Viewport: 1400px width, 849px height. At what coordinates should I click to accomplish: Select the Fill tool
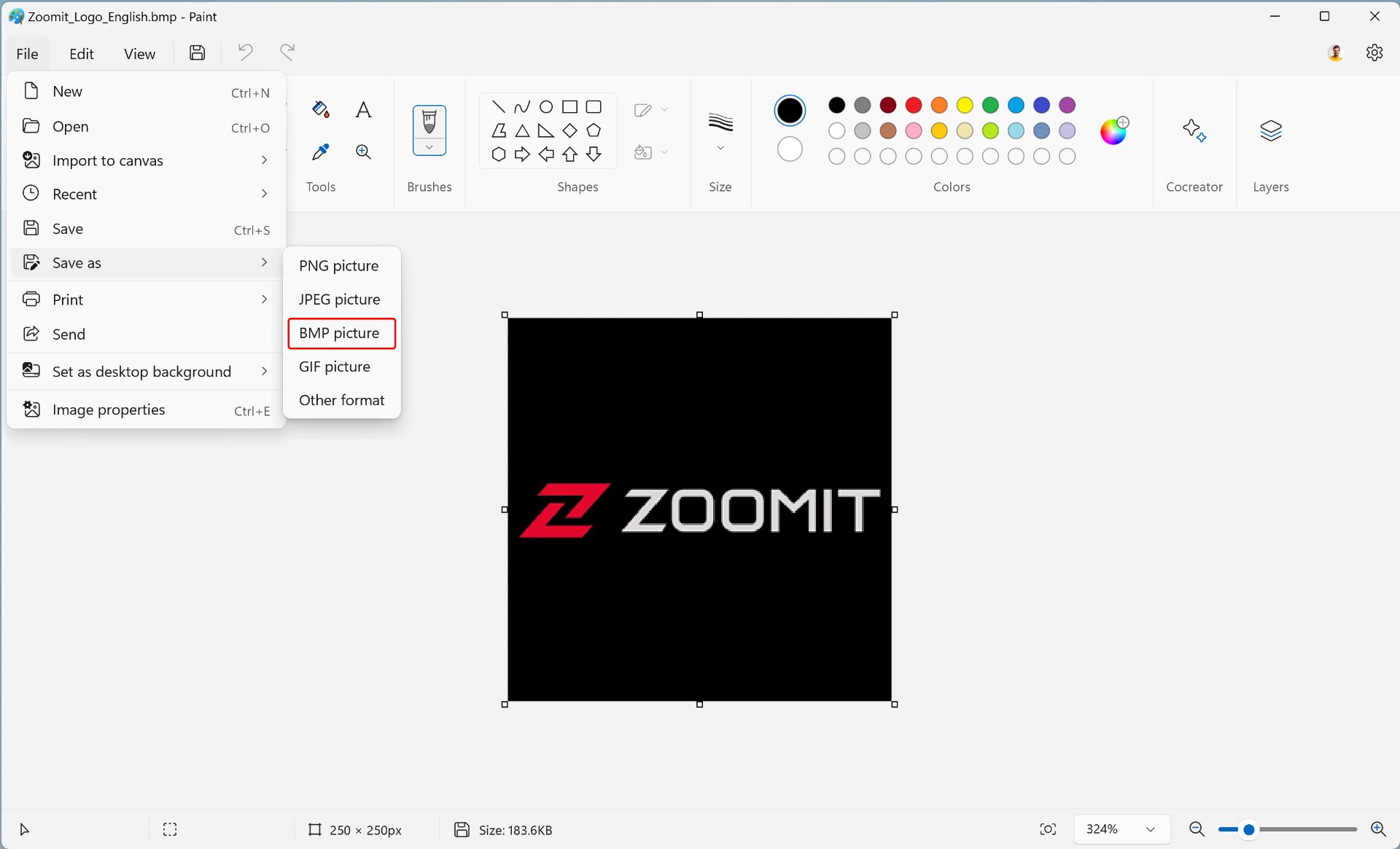(320, 110)
